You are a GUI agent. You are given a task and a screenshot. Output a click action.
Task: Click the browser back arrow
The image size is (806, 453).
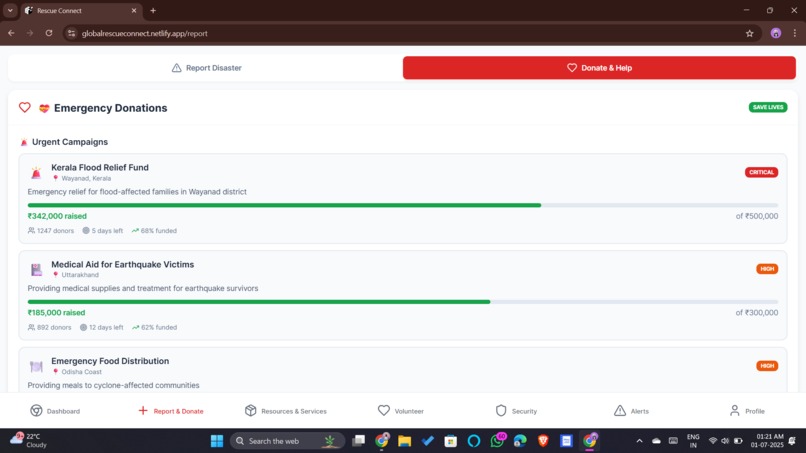click(11, 33)
